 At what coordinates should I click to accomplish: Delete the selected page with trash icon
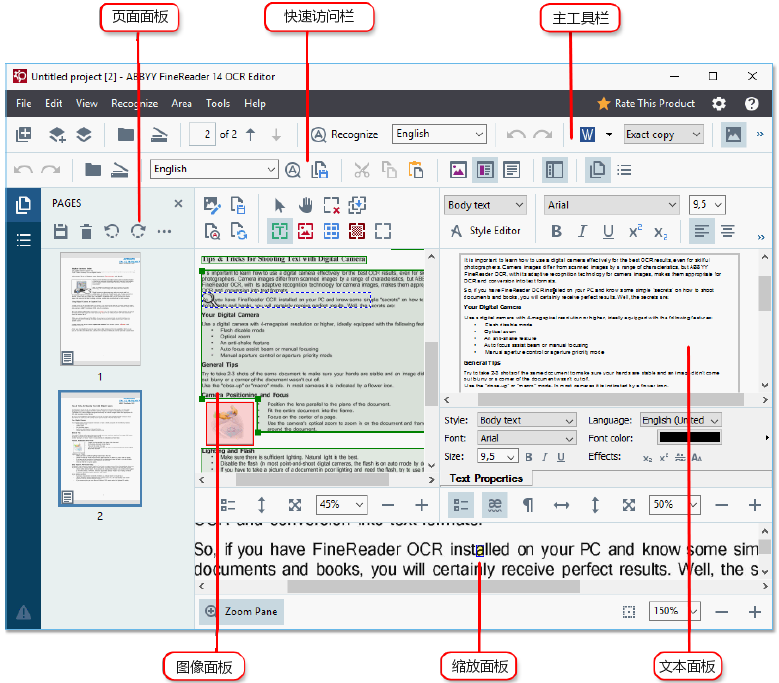pos(87,232)
